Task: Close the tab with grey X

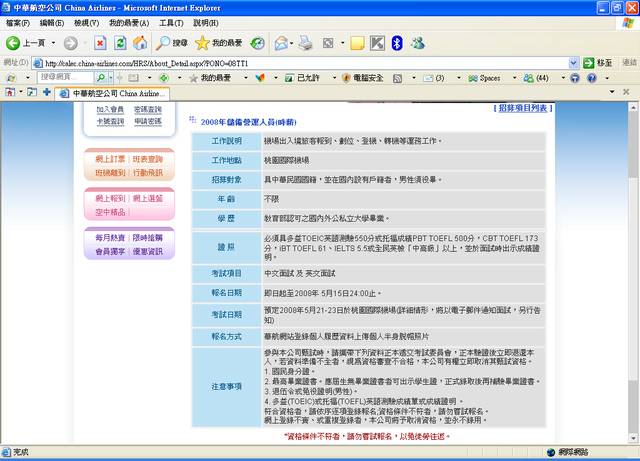Action: [x=626, y=92]
